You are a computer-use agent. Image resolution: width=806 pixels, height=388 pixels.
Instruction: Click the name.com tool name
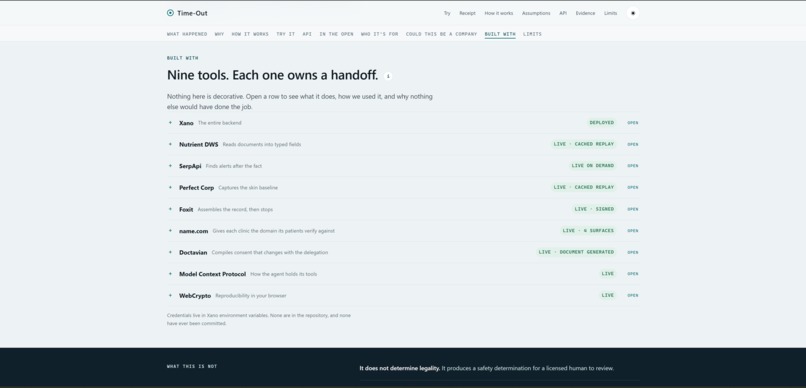pos(193,231)
